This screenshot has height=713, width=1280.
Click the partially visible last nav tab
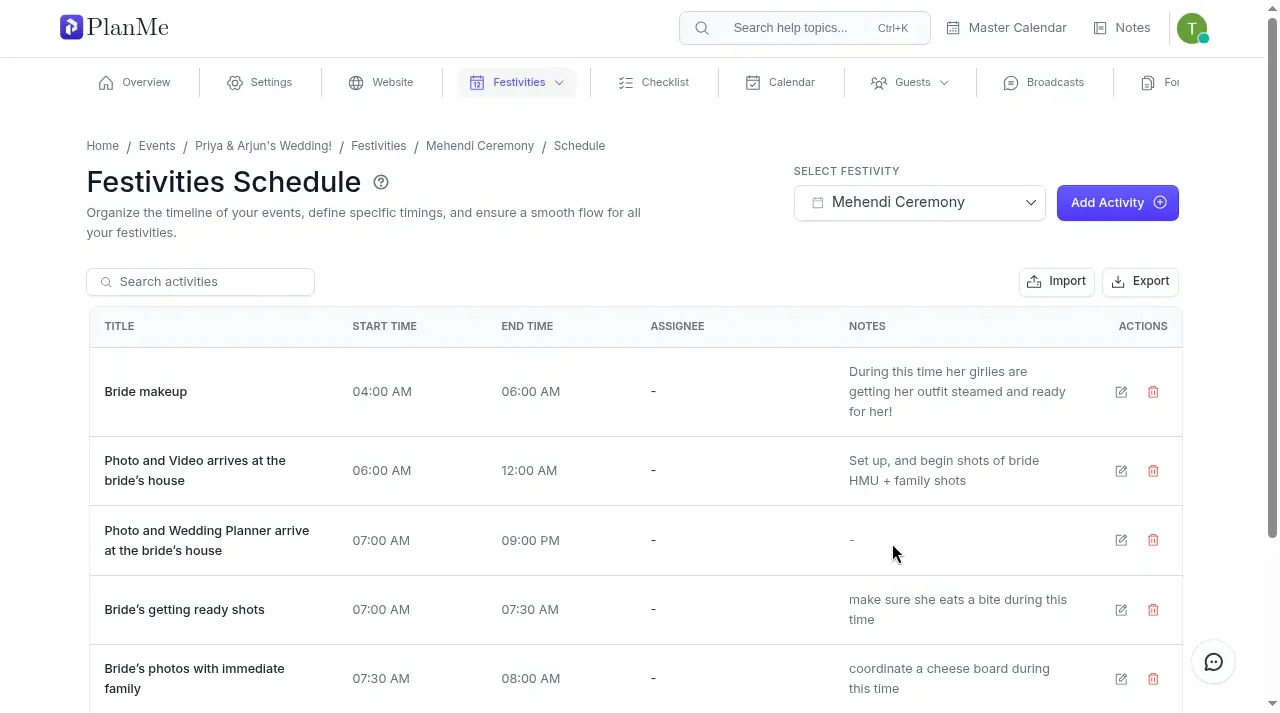[x=1160, y=83]
